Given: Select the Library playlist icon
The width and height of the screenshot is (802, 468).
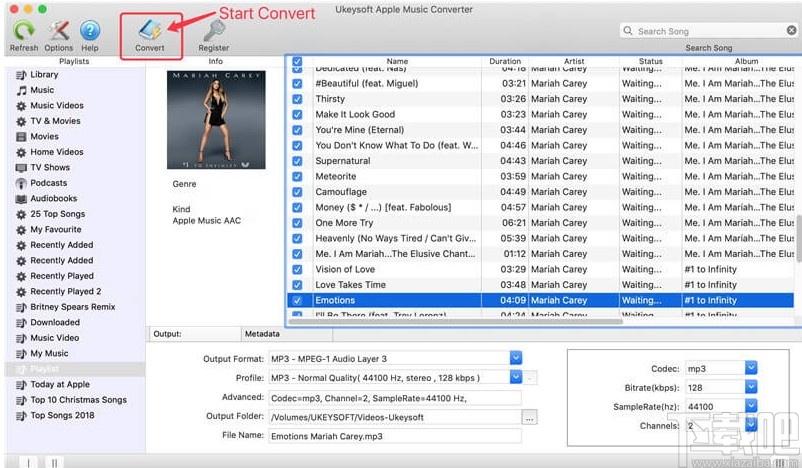Looking at the screenshot, I should (21, 75).
